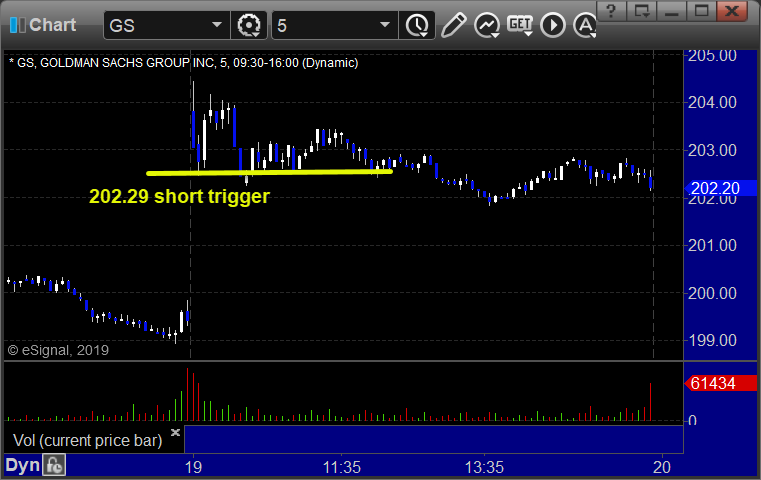
Task: Click the 203.00 price axis label
Action: point(712,150)
